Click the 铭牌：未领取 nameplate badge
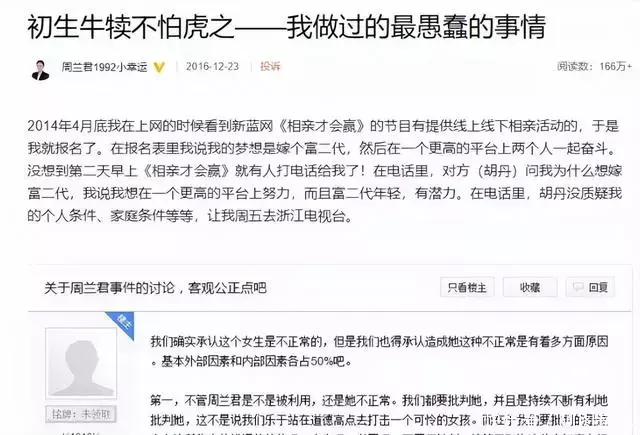 (x=81, y=415)
